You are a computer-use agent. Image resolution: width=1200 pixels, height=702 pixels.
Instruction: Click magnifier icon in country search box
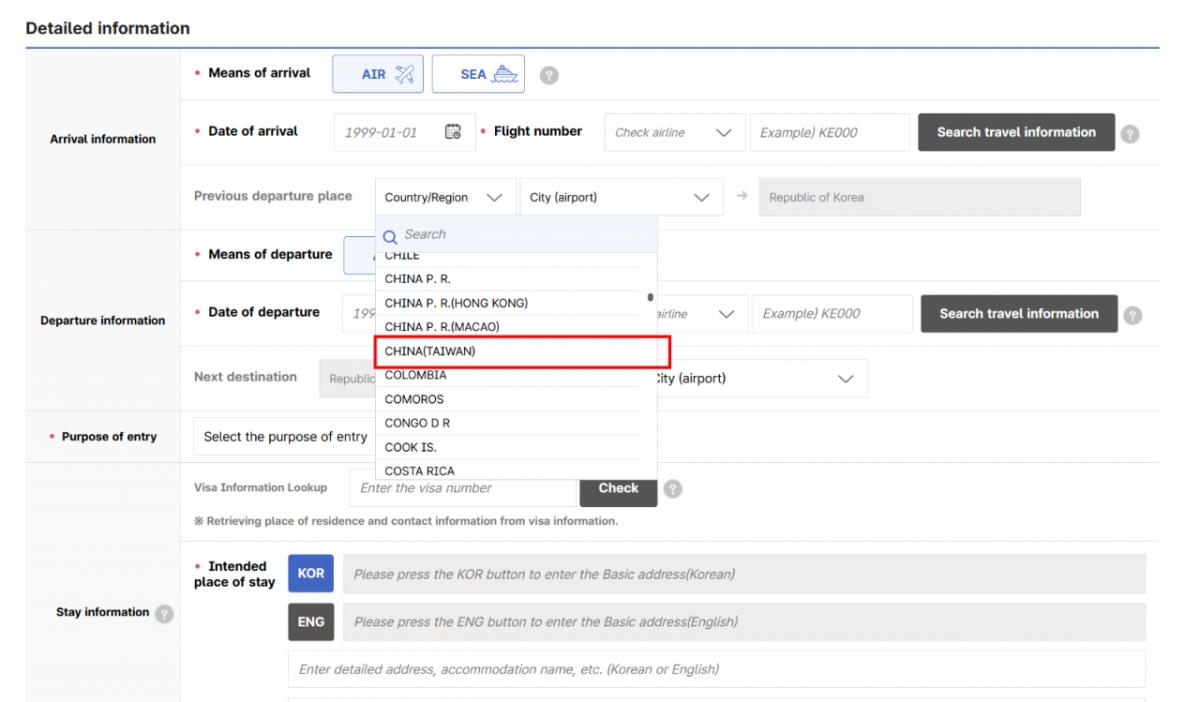[x=391, y=236]
